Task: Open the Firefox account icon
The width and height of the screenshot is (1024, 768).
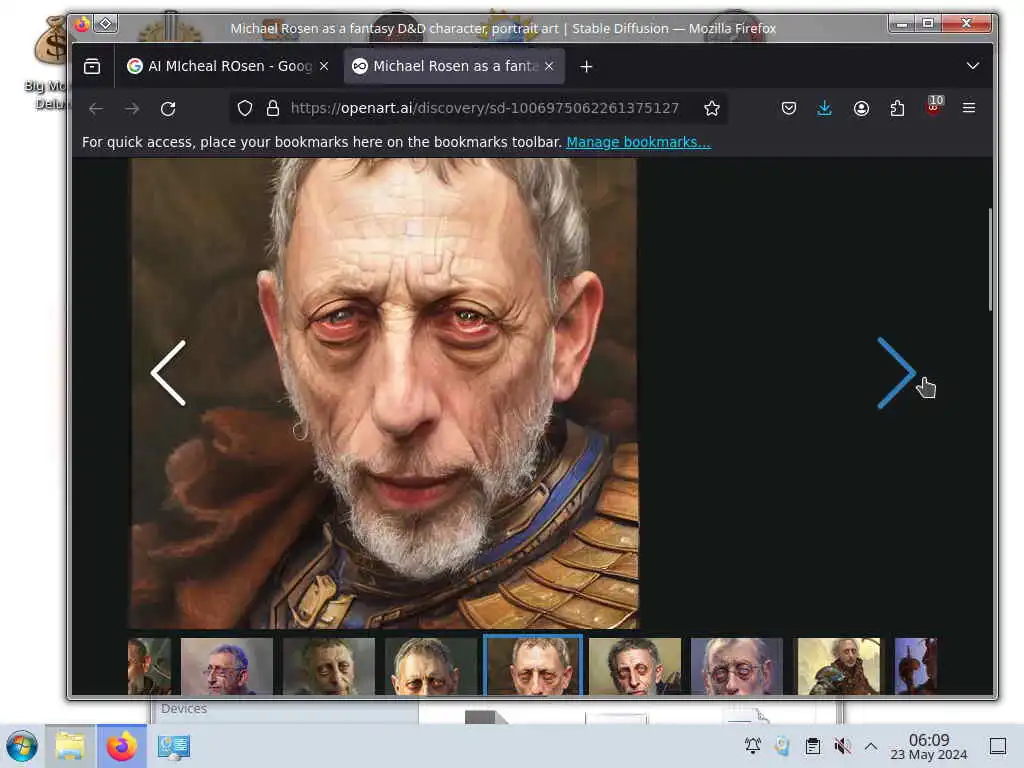Action: pos(861,108)
